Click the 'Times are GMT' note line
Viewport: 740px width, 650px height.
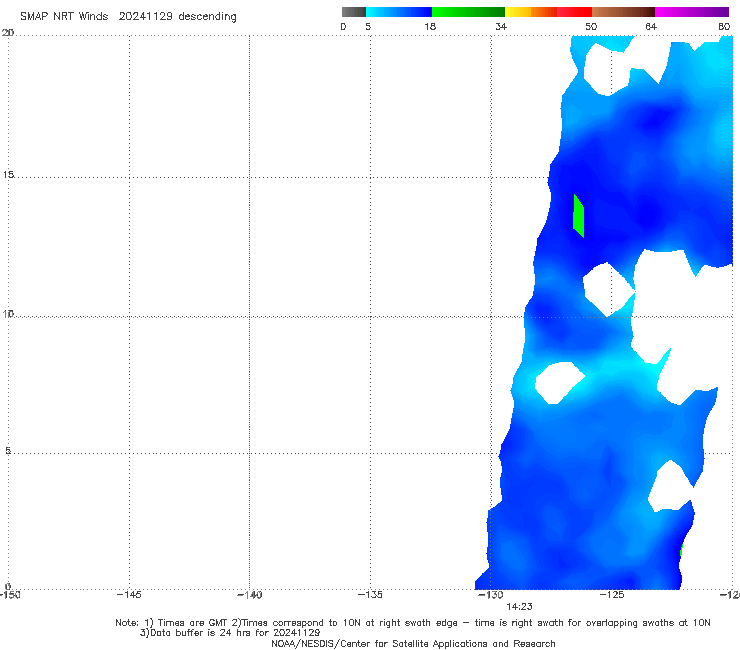pos(412,623)
